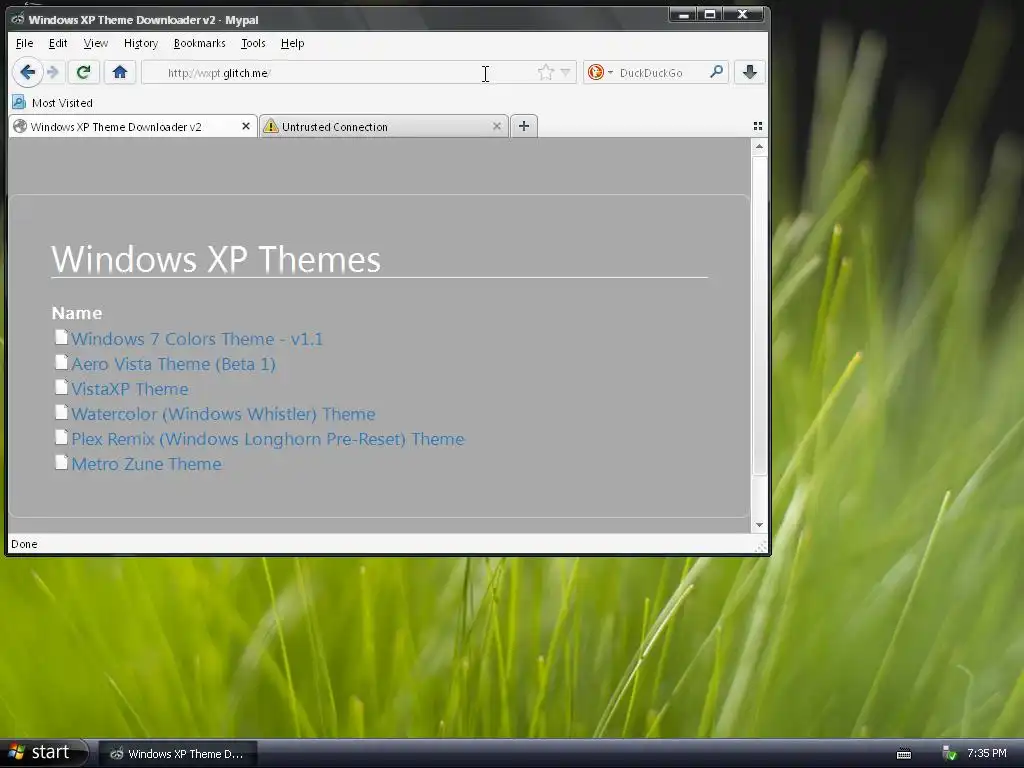Bookmark this page with the star icon

(x=545, y=72)
